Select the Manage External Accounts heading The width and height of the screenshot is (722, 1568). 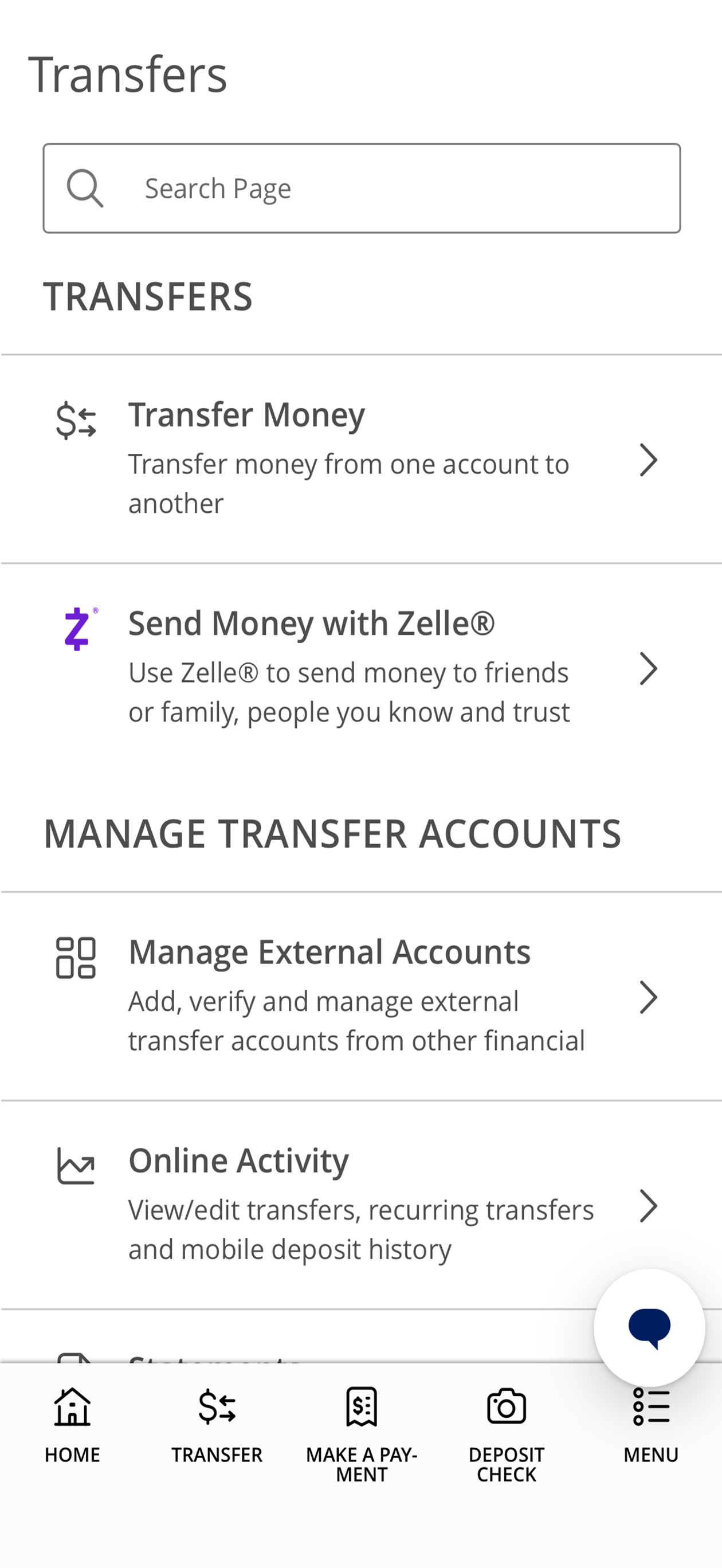pos(329,952)
